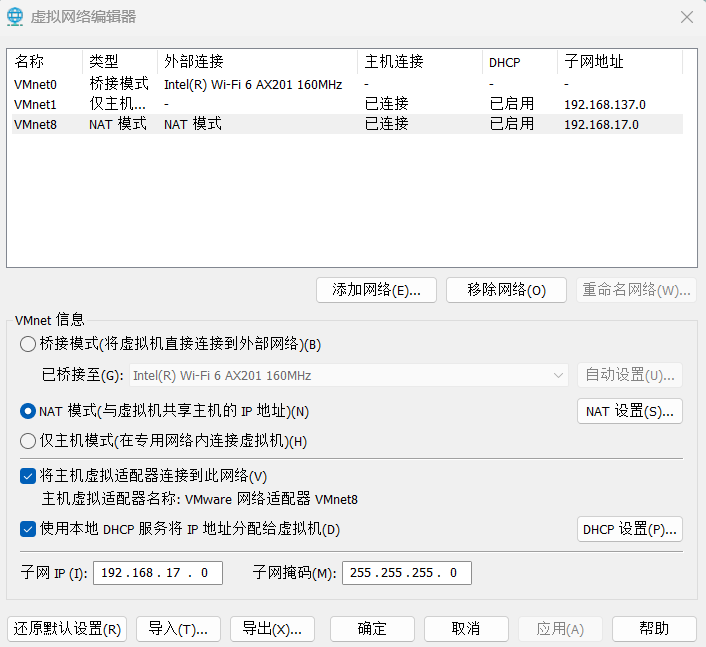706x647 pixels.
Task: Click the 子网 IP address input field
Action: point(157,573)
